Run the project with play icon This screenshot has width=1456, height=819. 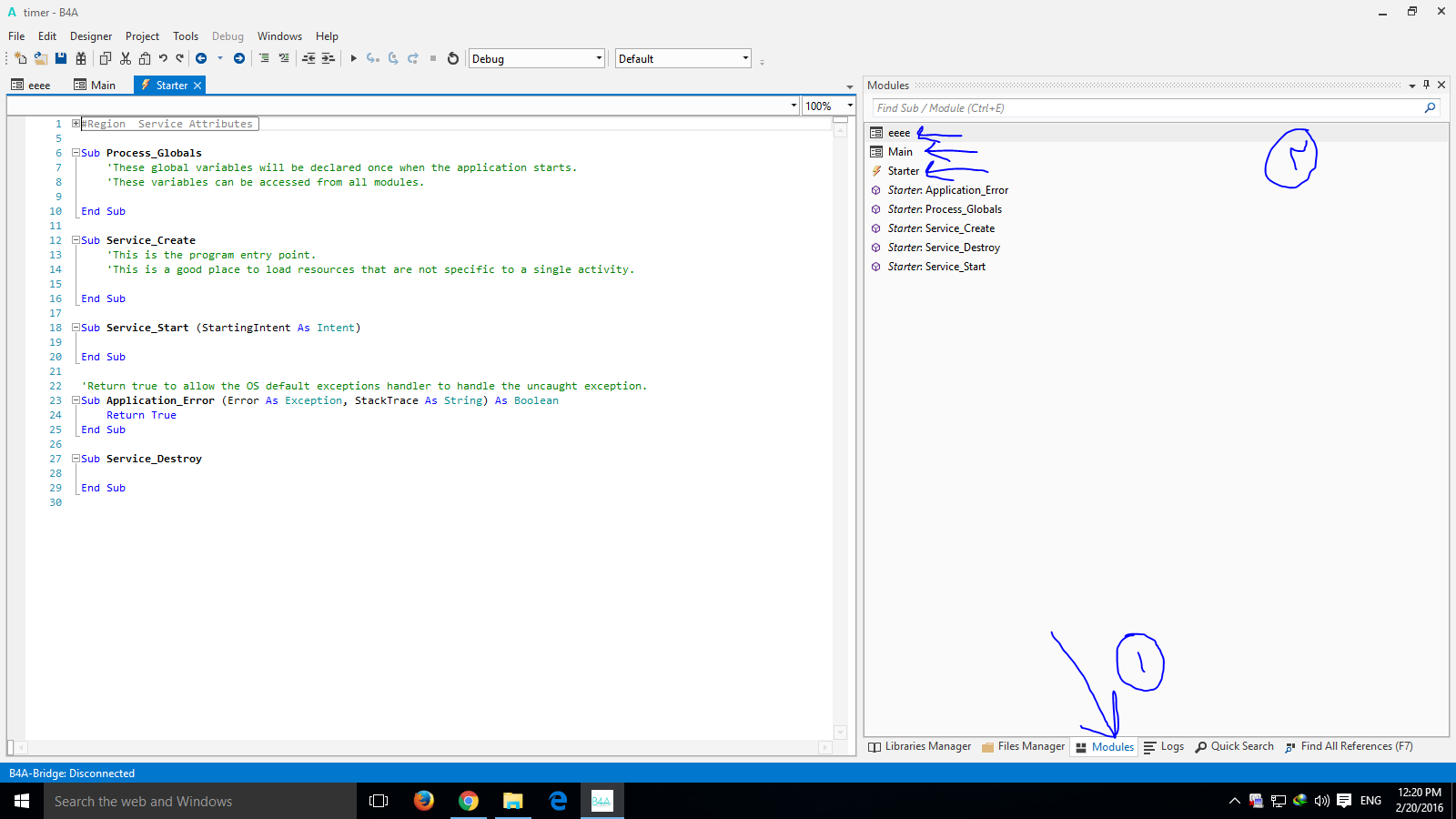353,58
